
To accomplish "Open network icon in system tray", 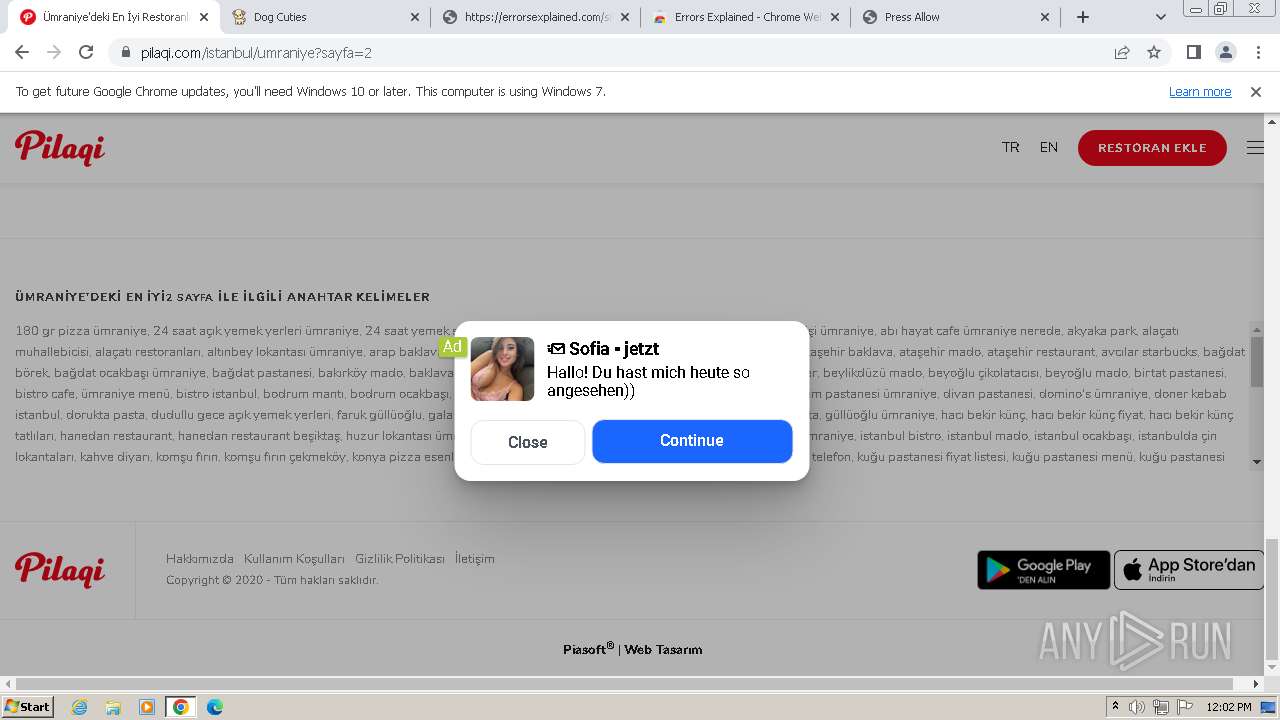I will pyautogui.click(x=1160, y=707).
